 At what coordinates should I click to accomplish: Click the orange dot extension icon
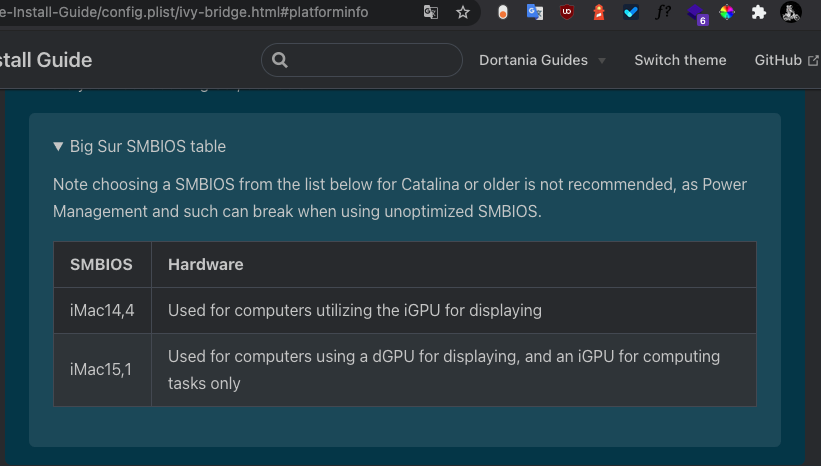(x=503, y=13)
